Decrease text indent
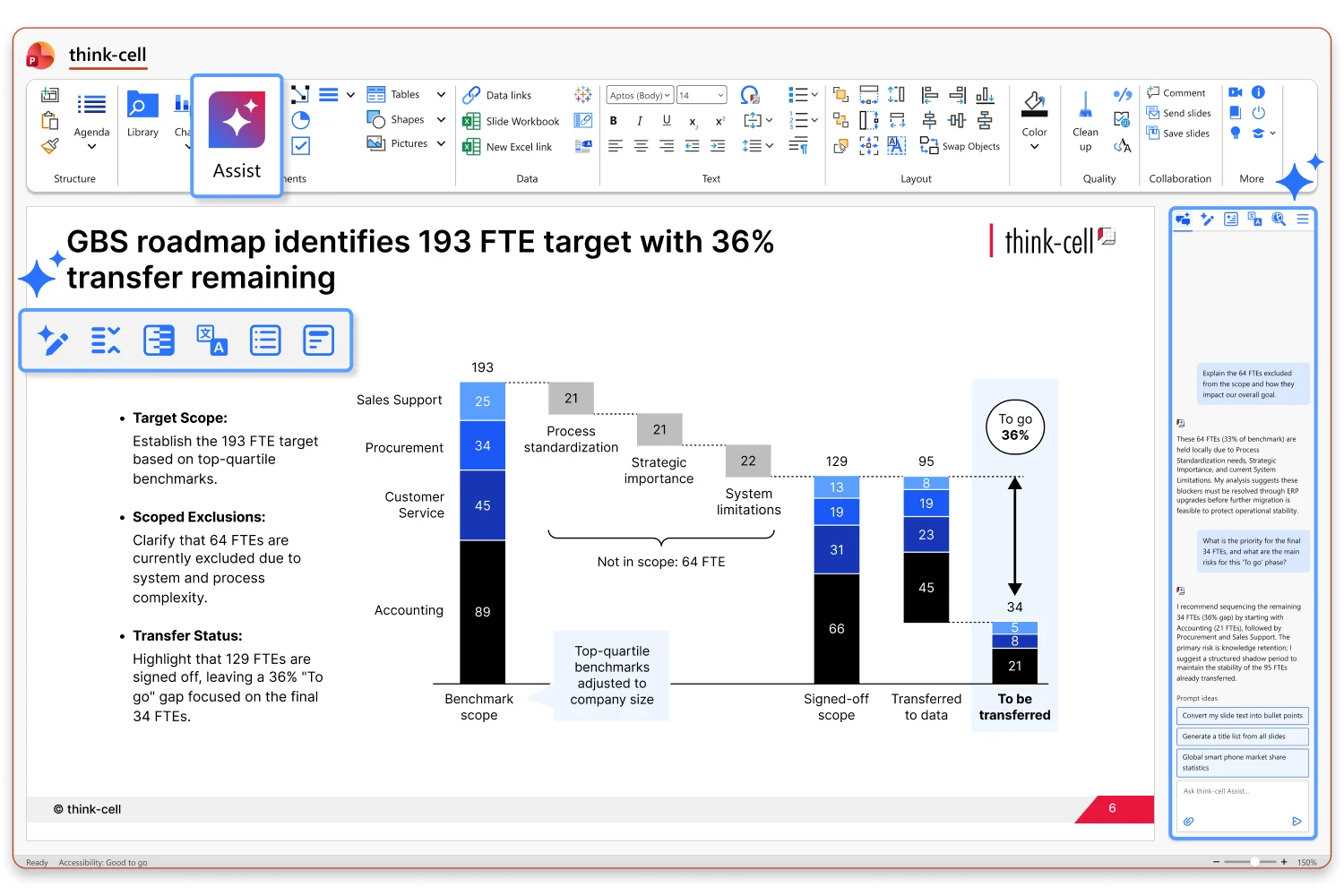Viewport: 1344px width, 896px height. (x=693, y=146)
